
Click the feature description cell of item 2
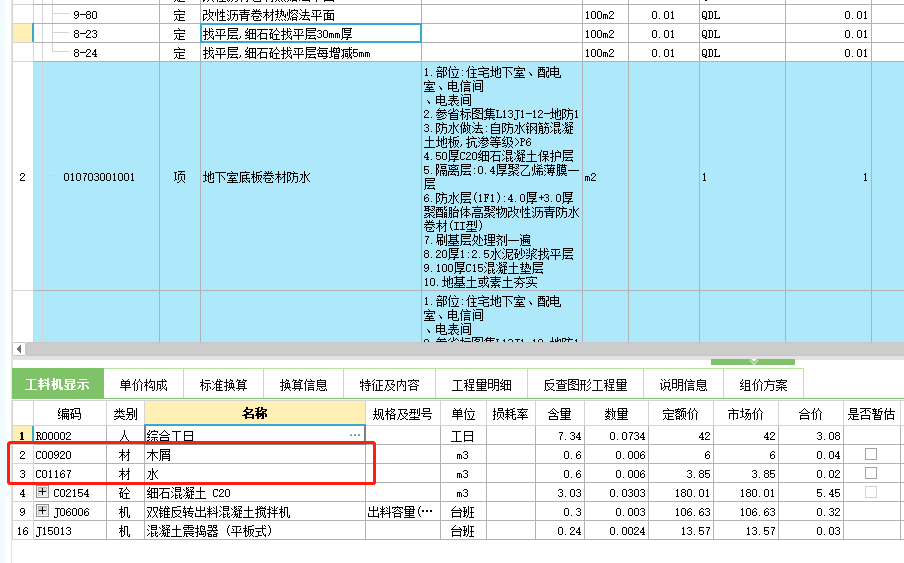click(x=502, y=177)
